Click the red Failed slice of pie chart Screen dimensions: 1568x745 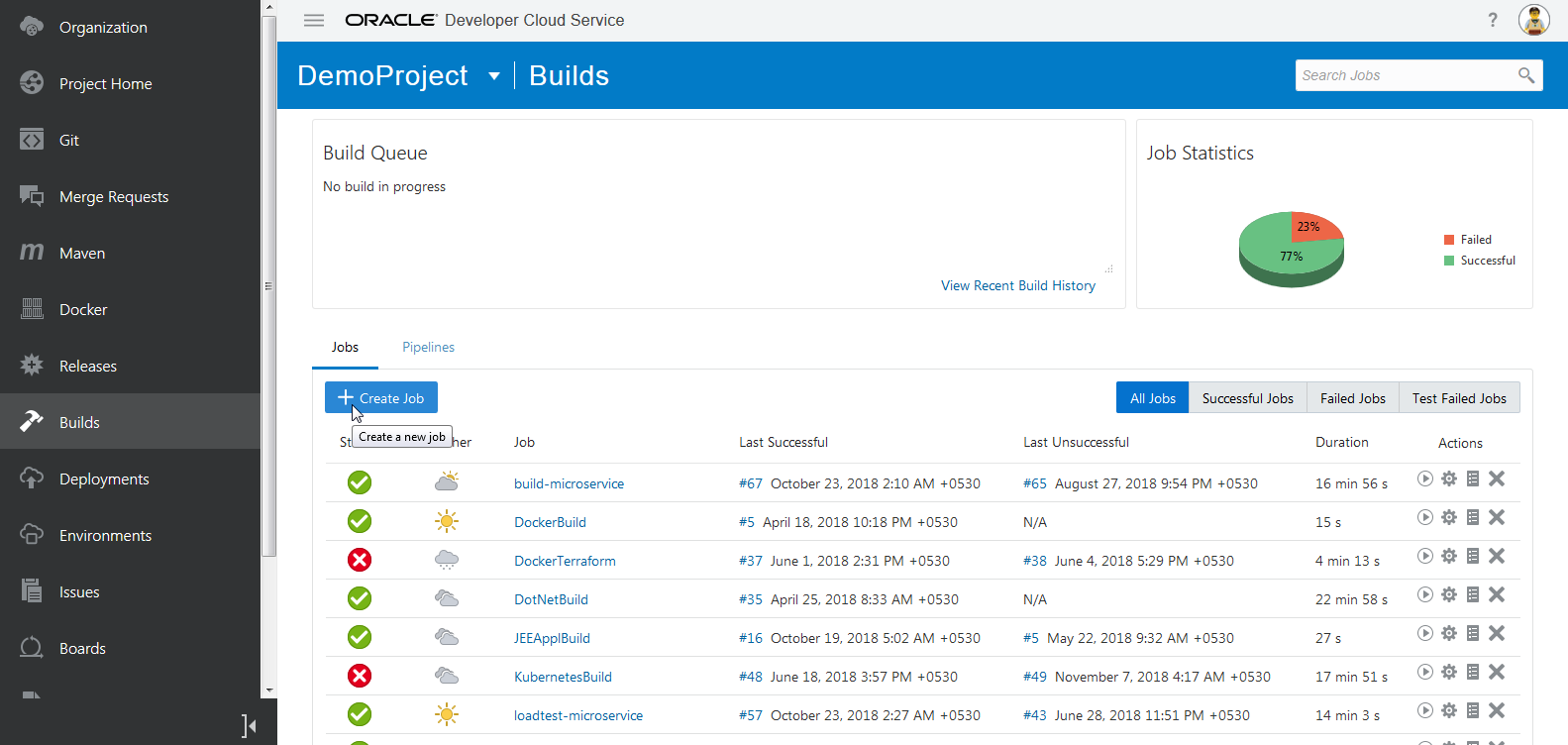tap(1313, 228)
